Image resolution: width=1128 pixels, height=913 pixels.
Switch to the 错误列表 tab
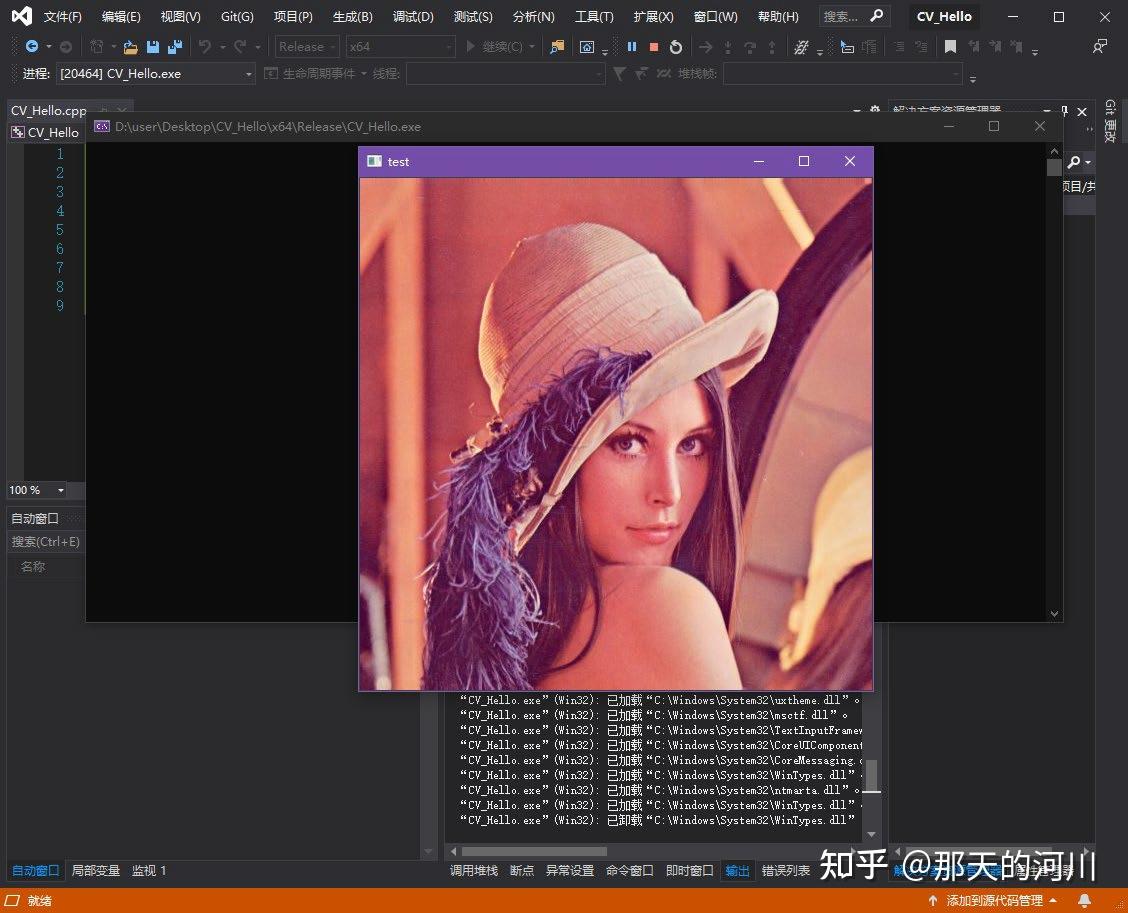(x=786, y=870)
